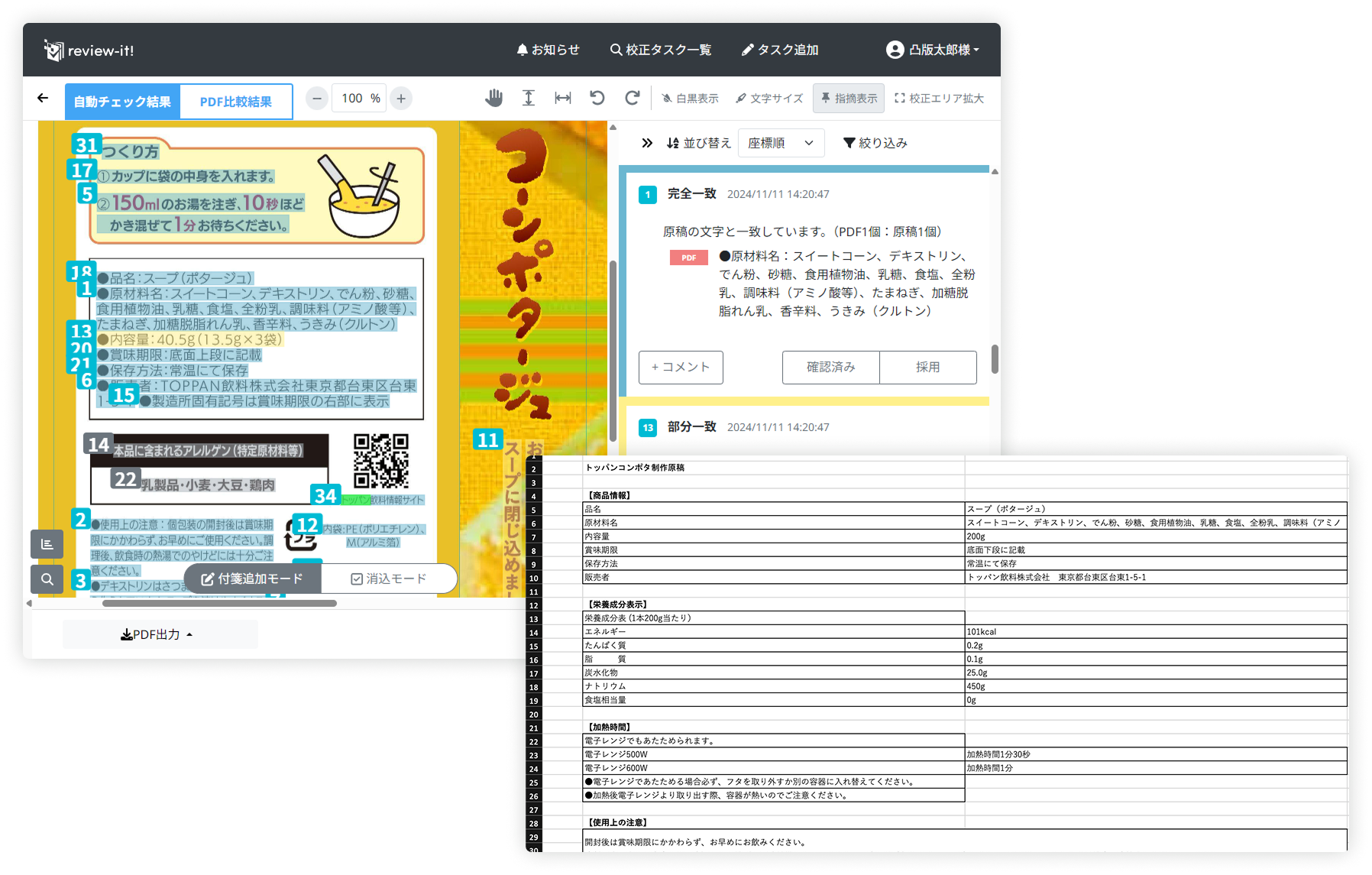The height and width of the screenshot is (875, 1372).
Task: Toggle the 指摘表示 annotation display
Action: 849,99
